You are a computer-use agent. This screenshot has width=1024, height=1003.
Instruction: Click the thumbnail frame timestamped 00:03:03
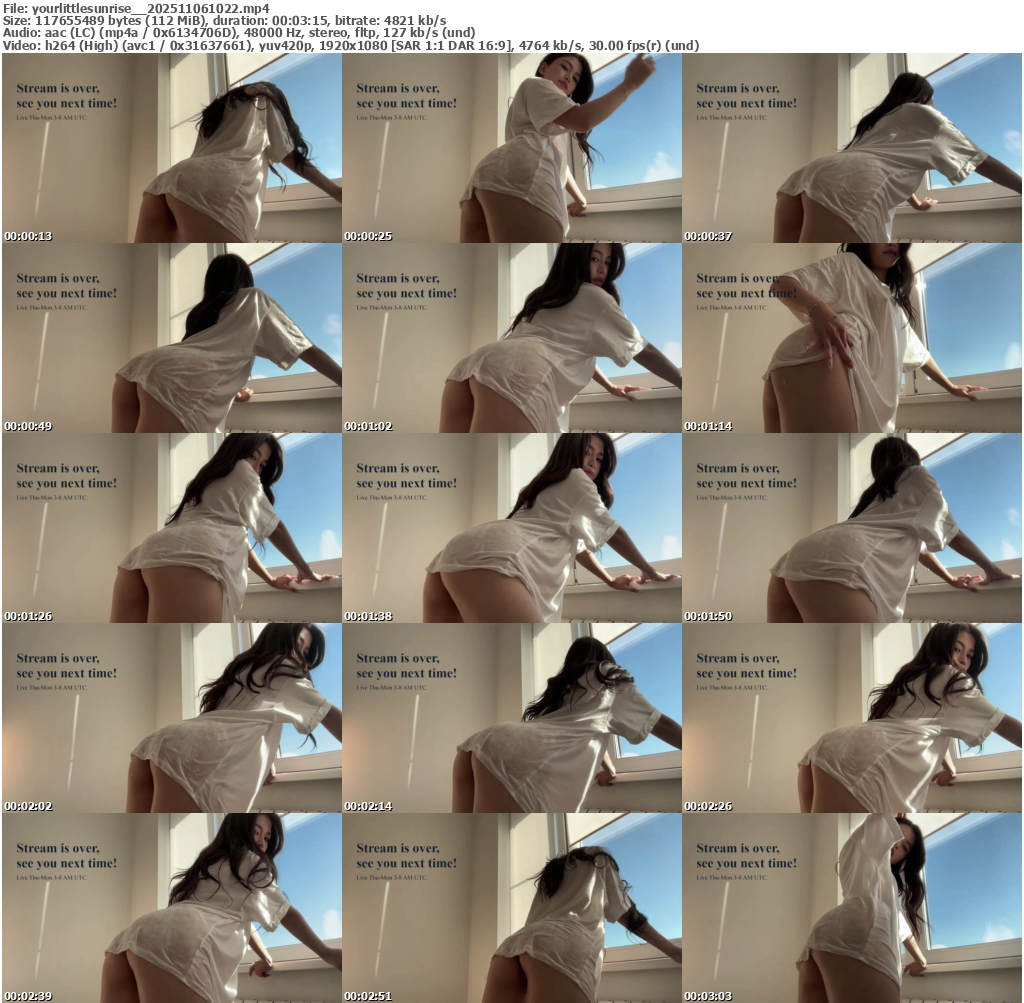pos(852,908)
